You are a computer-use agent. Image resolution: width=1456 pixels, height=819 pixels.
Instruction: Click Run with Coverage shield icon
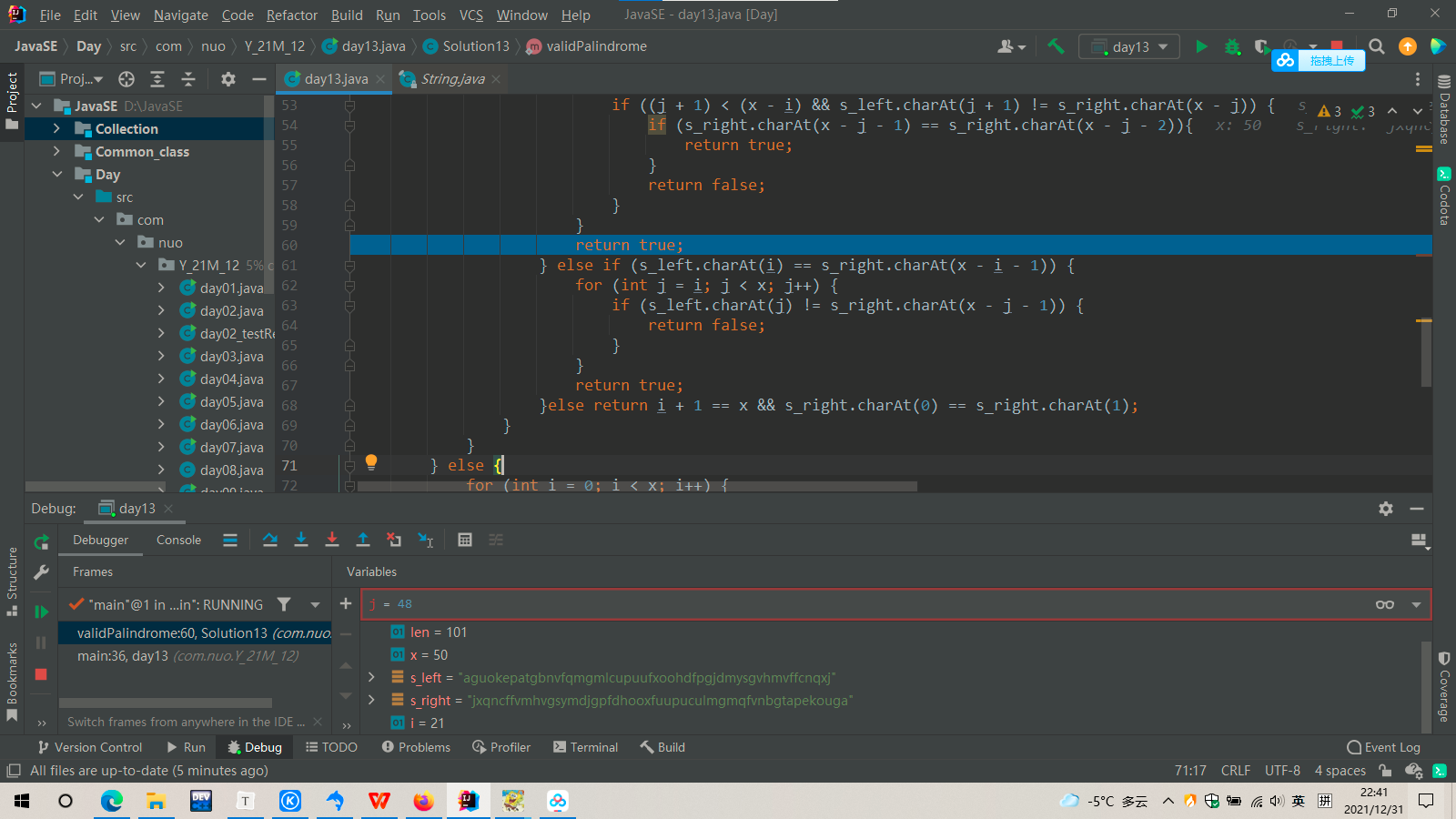pyautogui.click(x=1261, y=46)
